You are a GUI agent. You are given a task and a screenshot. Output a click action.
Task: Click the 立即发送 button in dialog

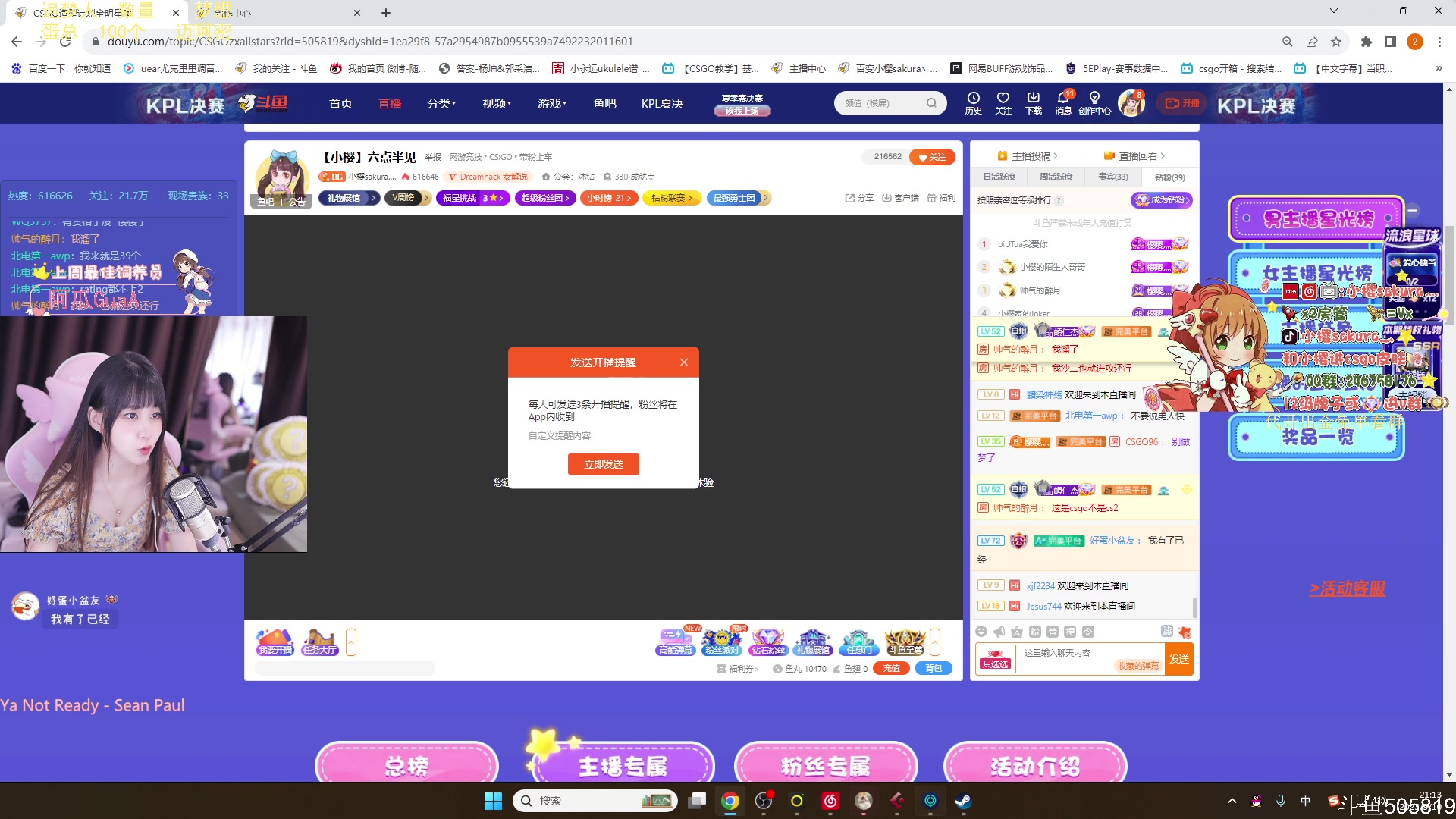(603, 464)
